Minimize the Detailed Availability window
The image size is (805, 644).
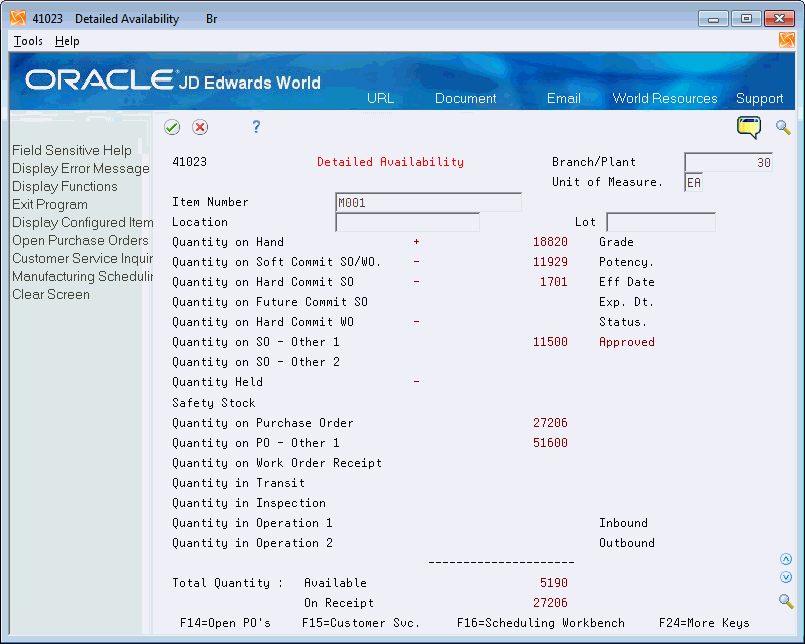[x=713, y=19]
